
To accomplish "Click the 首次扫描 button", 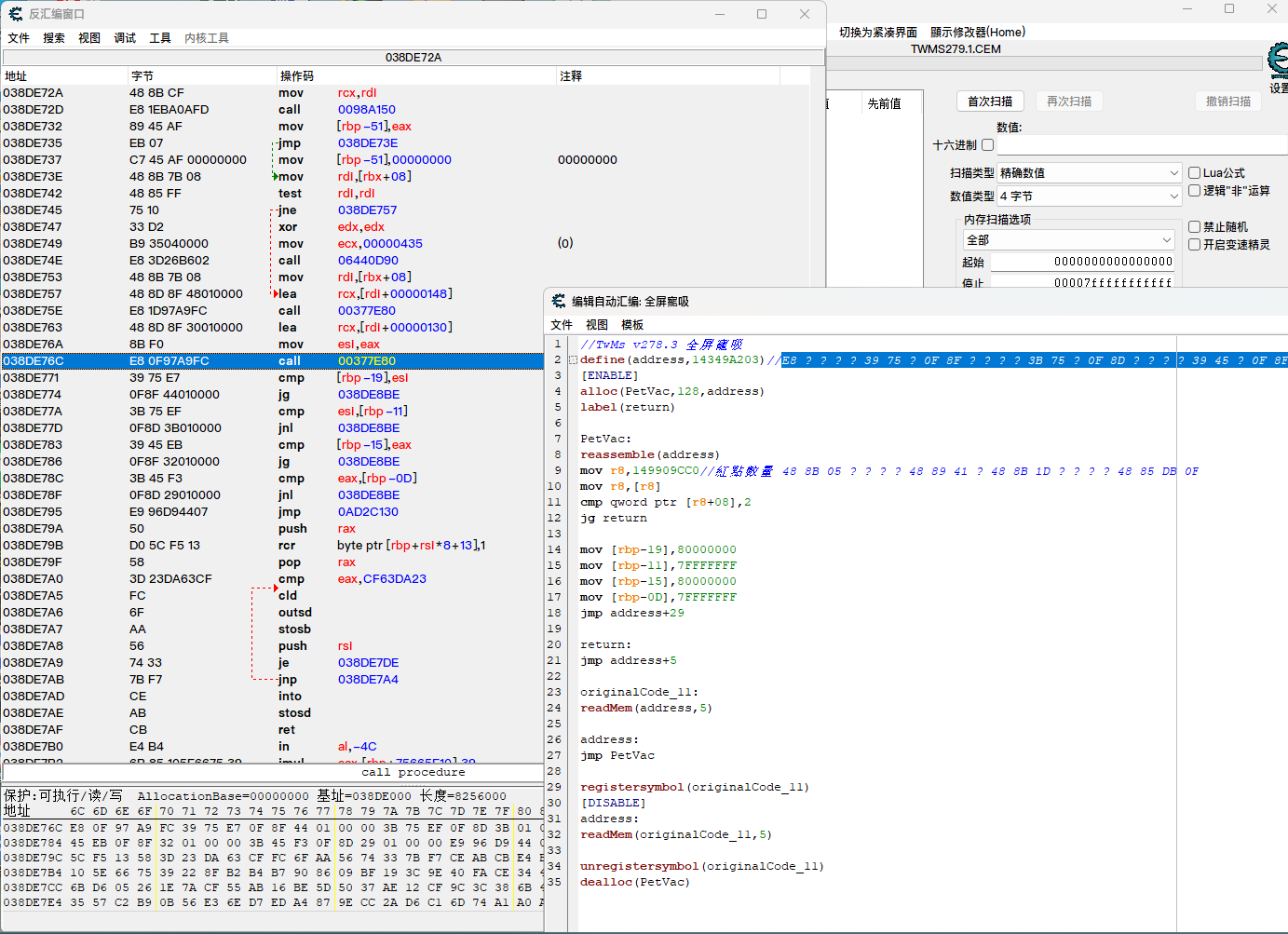I will click(990, 102).
